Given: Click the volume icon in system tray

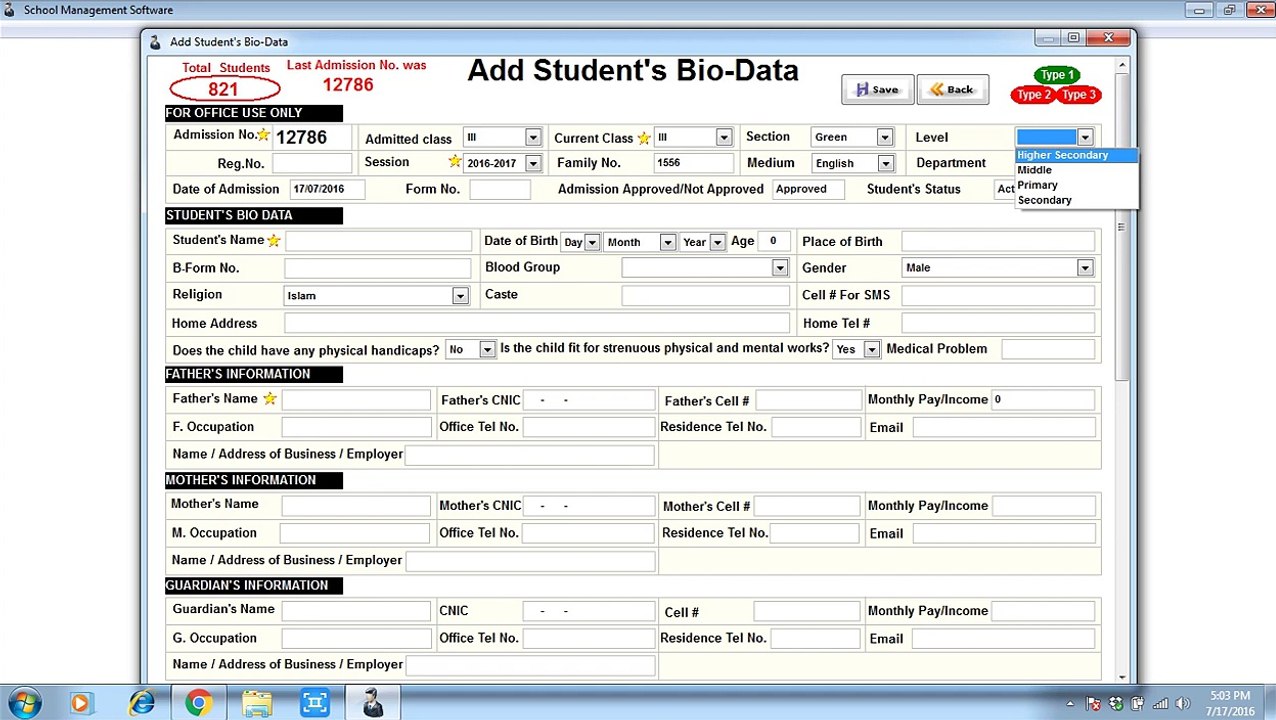Looking at the screenshot, I should click(x=1182, y=704).
